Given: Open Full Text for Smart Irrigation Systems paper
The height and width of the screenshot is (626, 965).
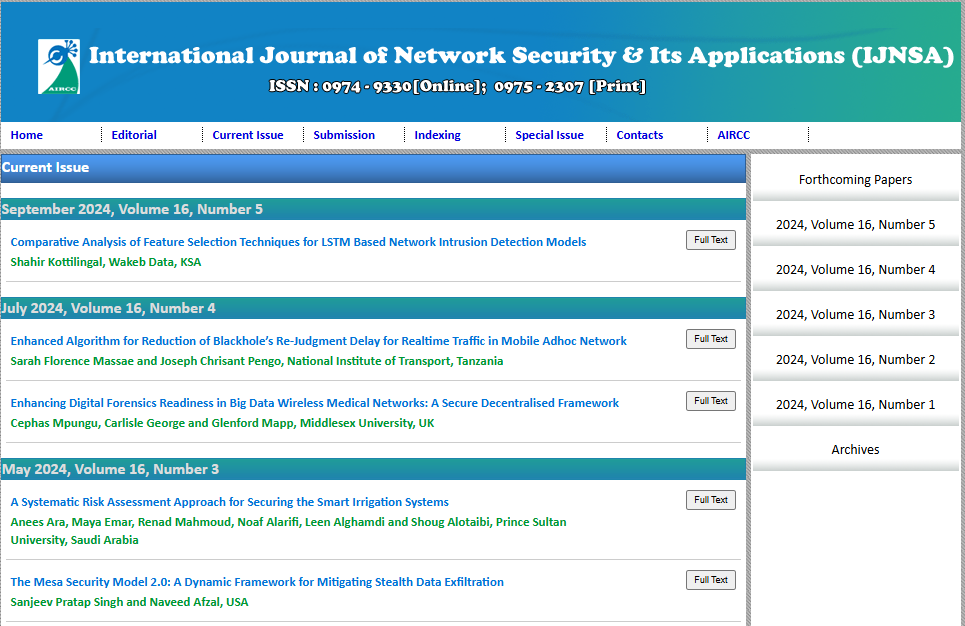Looking at the screenshot, I should pyautogui.click(x=711, y=500).
